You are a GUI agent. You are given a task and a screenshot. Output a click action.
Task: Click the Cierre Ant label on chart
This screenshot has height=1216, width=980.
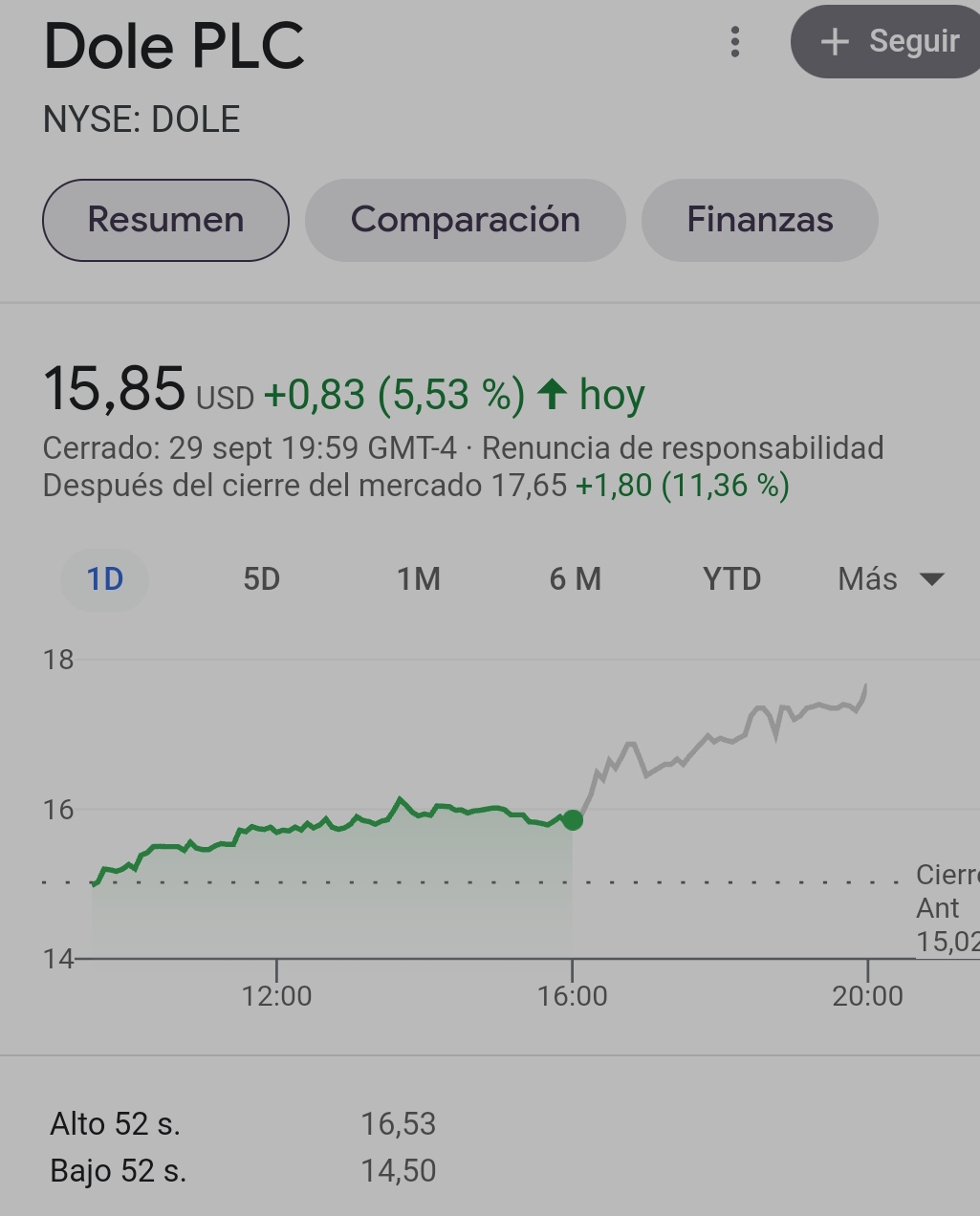pos(945,892)
